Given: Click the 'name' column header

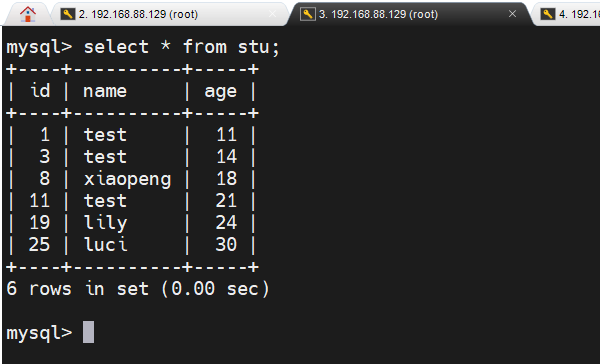Looking at the screenshot, I should pyautogui.click(x=105, y=92).
